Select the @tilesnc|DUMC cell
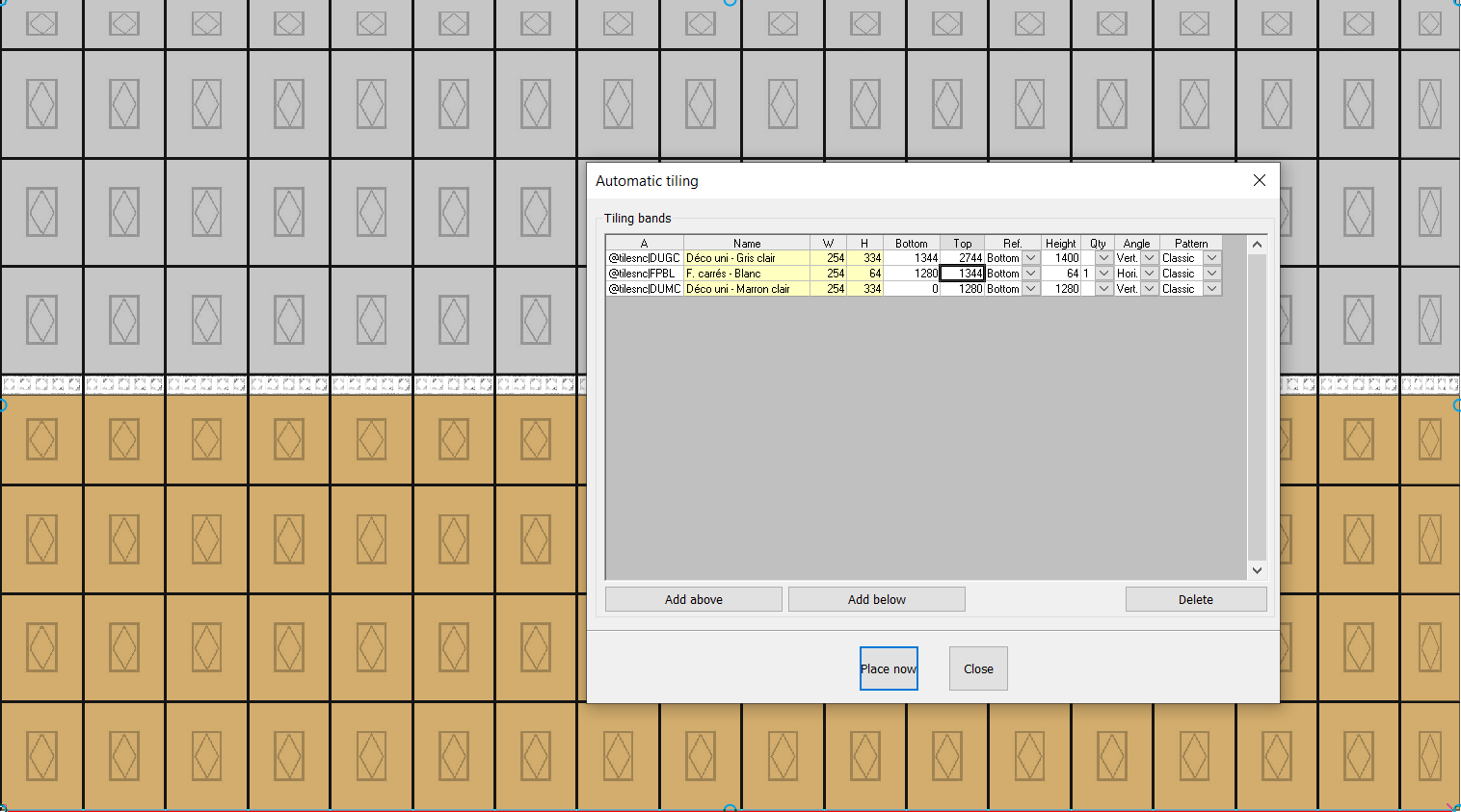 tap(644, 289)
